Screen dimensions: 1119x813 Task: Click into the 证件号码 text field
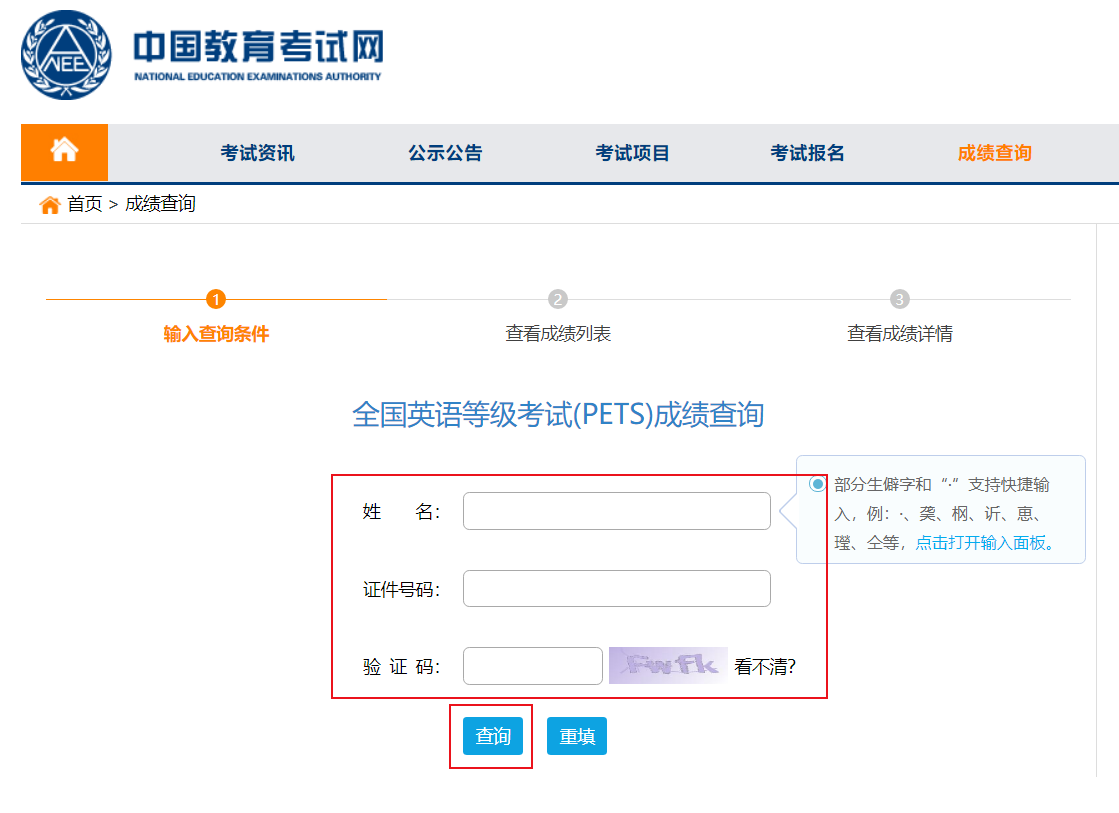coord(616,589)
